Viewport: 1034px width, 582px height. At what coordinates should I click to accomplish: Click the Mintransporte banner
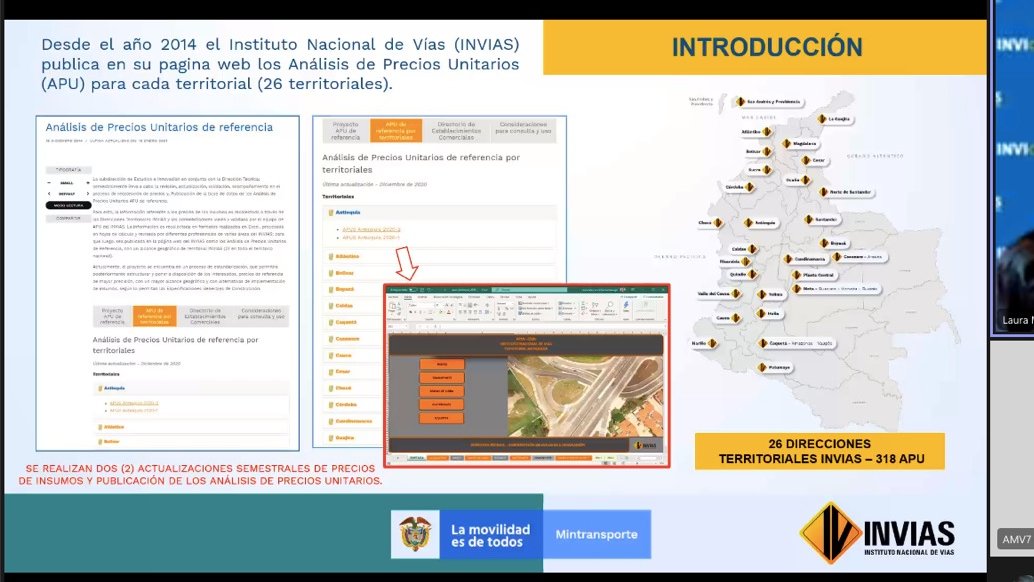point(597,535)
